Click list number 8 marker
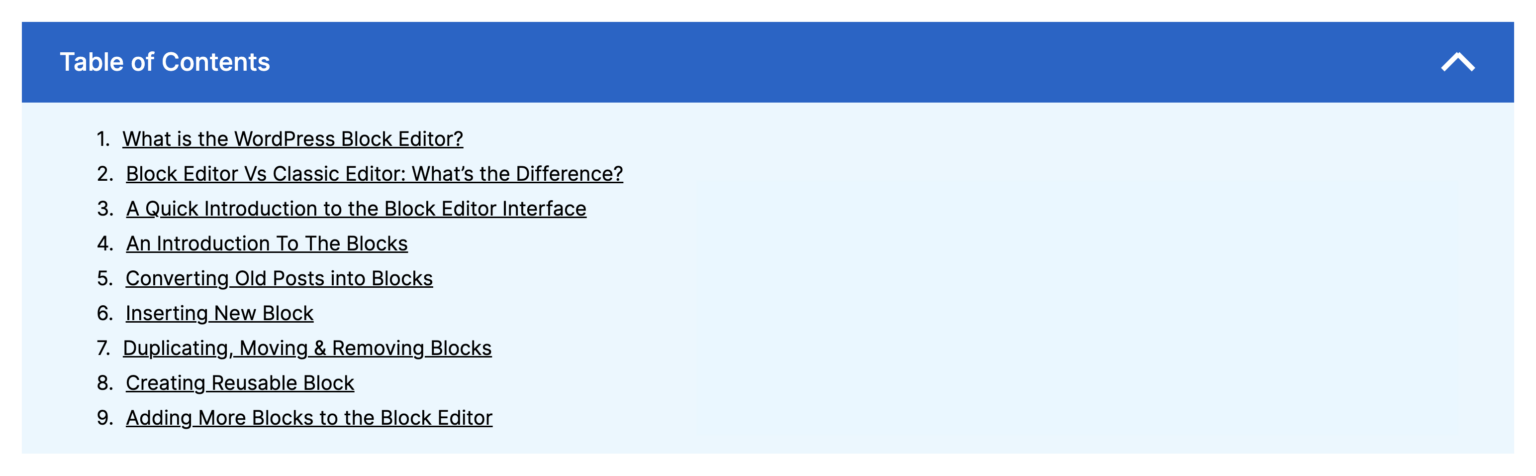The height and width of the screenshot is (476, 1536). [105, 383]
